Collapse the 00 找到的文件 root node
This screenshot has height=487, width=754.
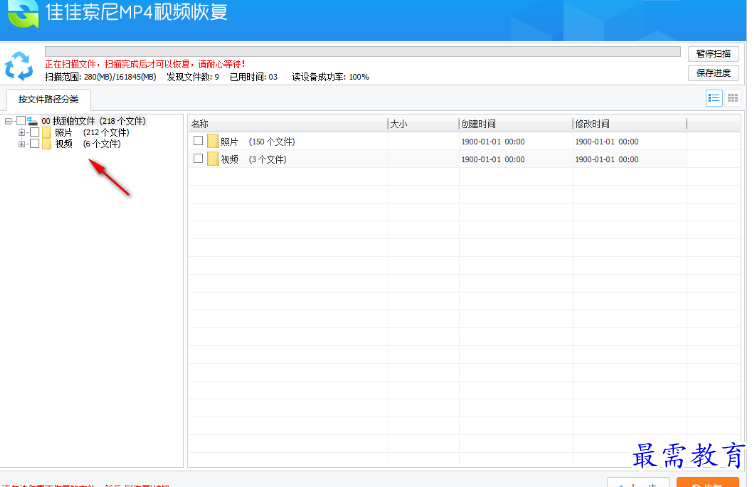(8, 121)
